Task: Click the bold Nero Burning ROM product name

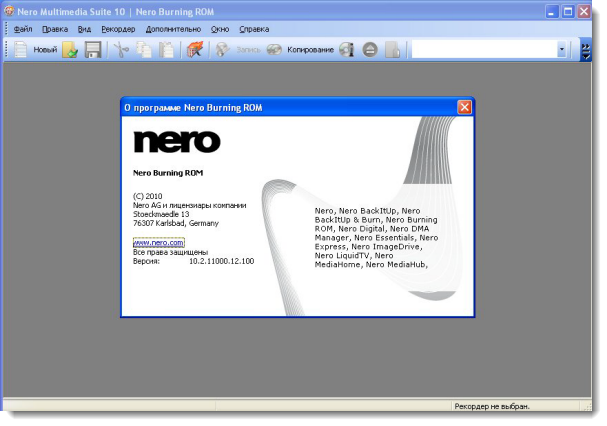Action: point(168,173)
